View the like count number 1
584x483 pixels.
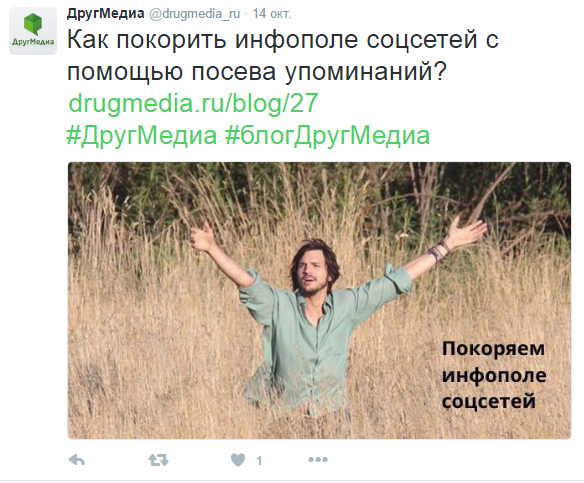click(259, 461)
